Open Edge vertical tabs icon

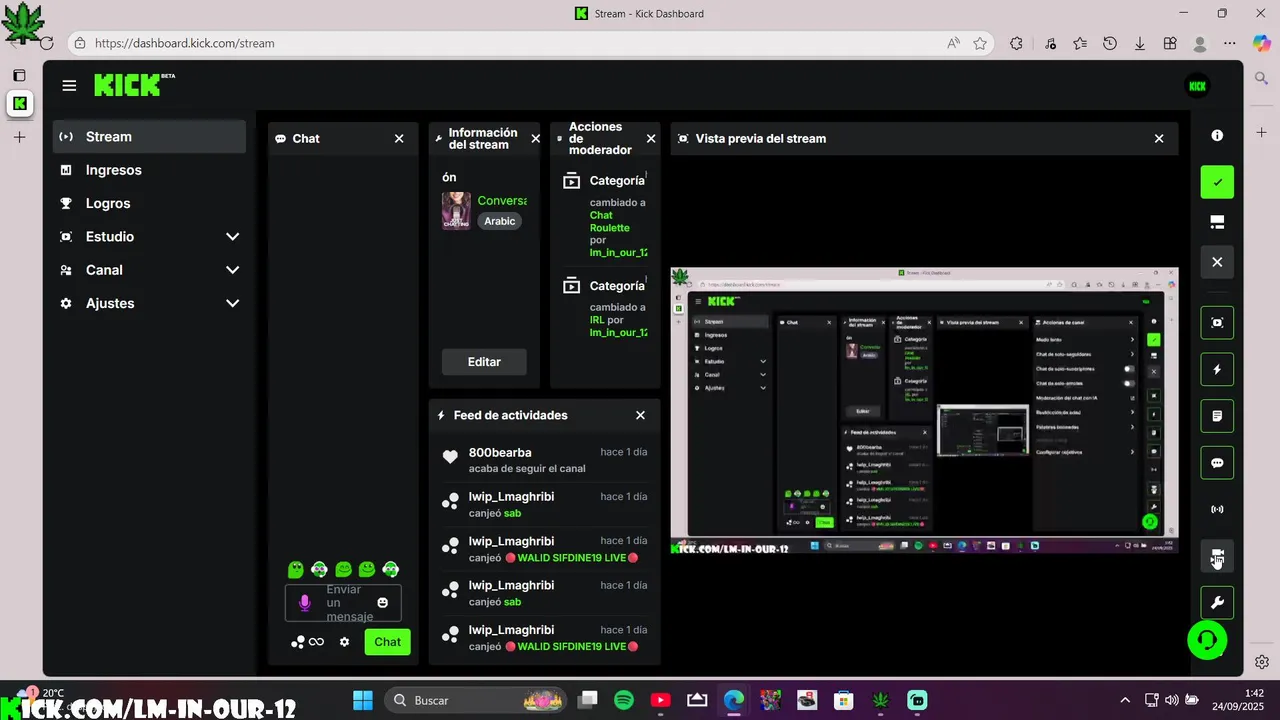(x=19, y=75)
